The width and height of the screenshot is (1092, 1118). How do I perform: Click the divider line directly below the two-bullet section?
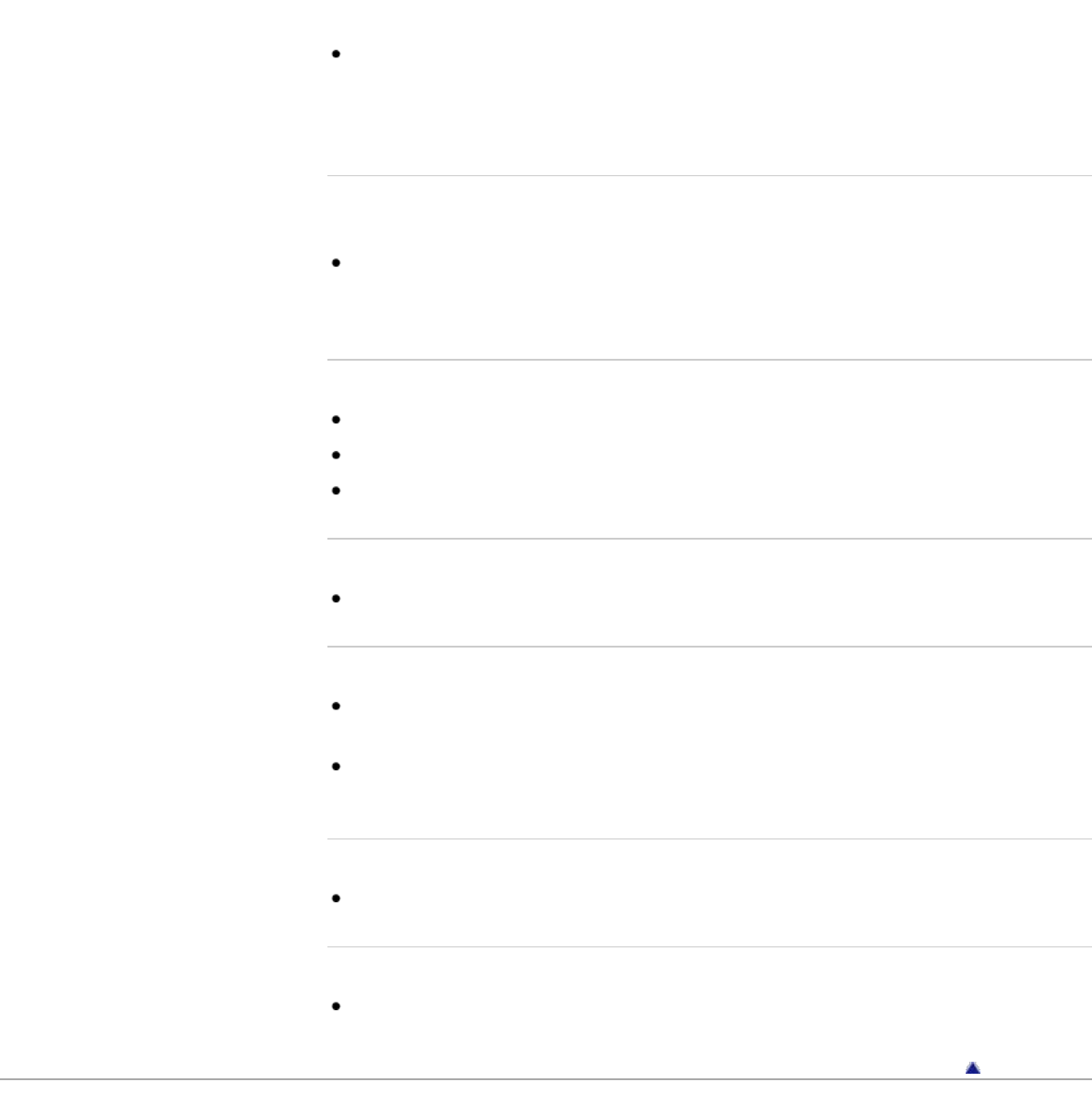708,838
